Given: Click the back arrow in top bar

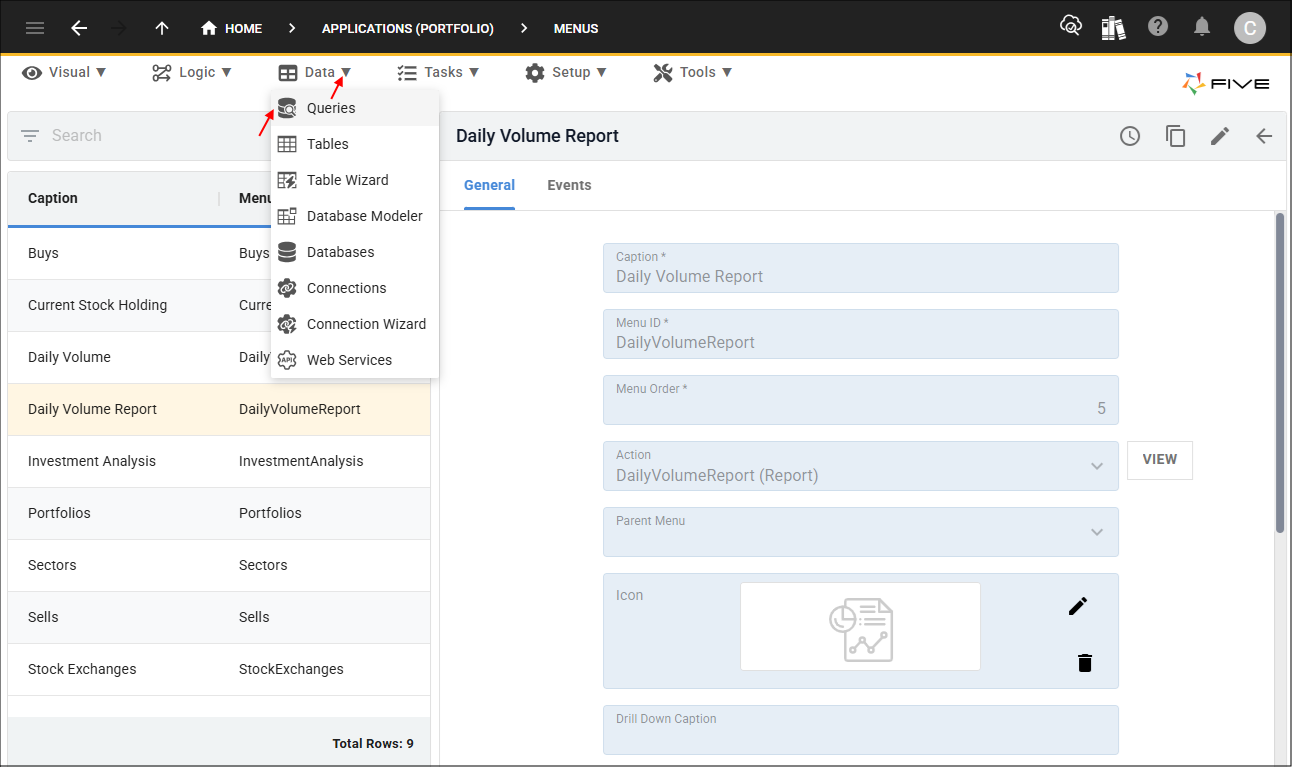Looking at the screenshot, I should coord(79,28).
